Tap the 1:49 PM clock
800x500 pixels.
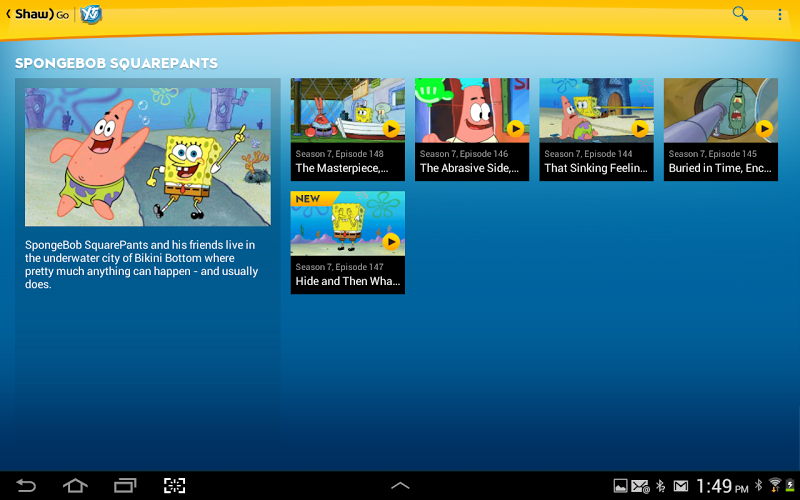click(x=722, y=486)
